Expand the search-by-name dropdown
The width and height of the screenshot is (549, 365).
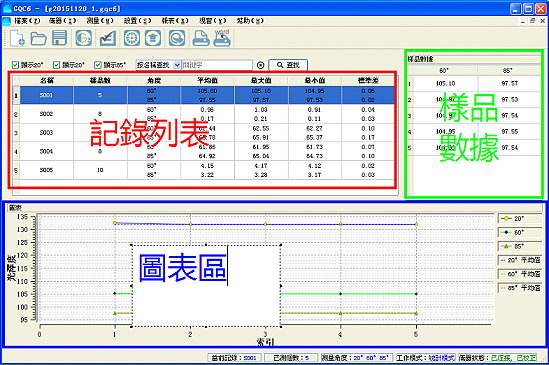click(177, 65)
